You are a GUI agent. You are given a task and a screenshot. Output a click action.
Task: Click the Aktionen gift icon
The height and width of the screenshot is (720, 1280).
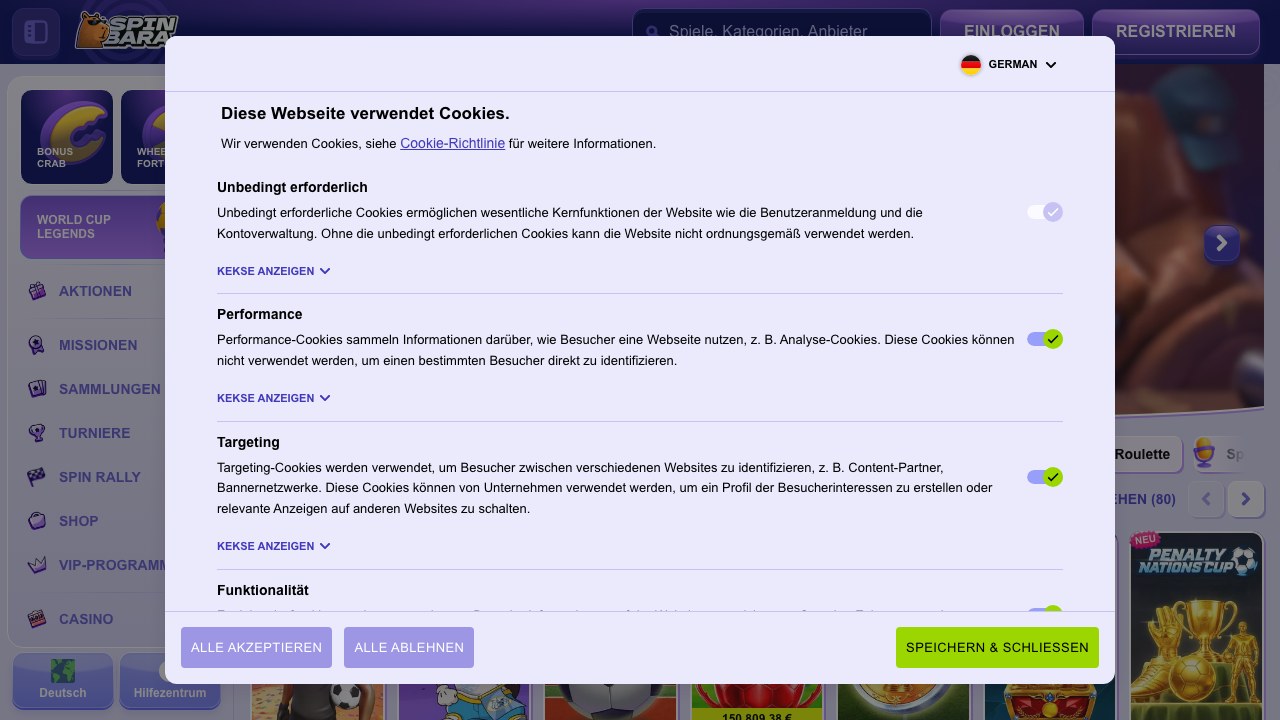[37, 291]
